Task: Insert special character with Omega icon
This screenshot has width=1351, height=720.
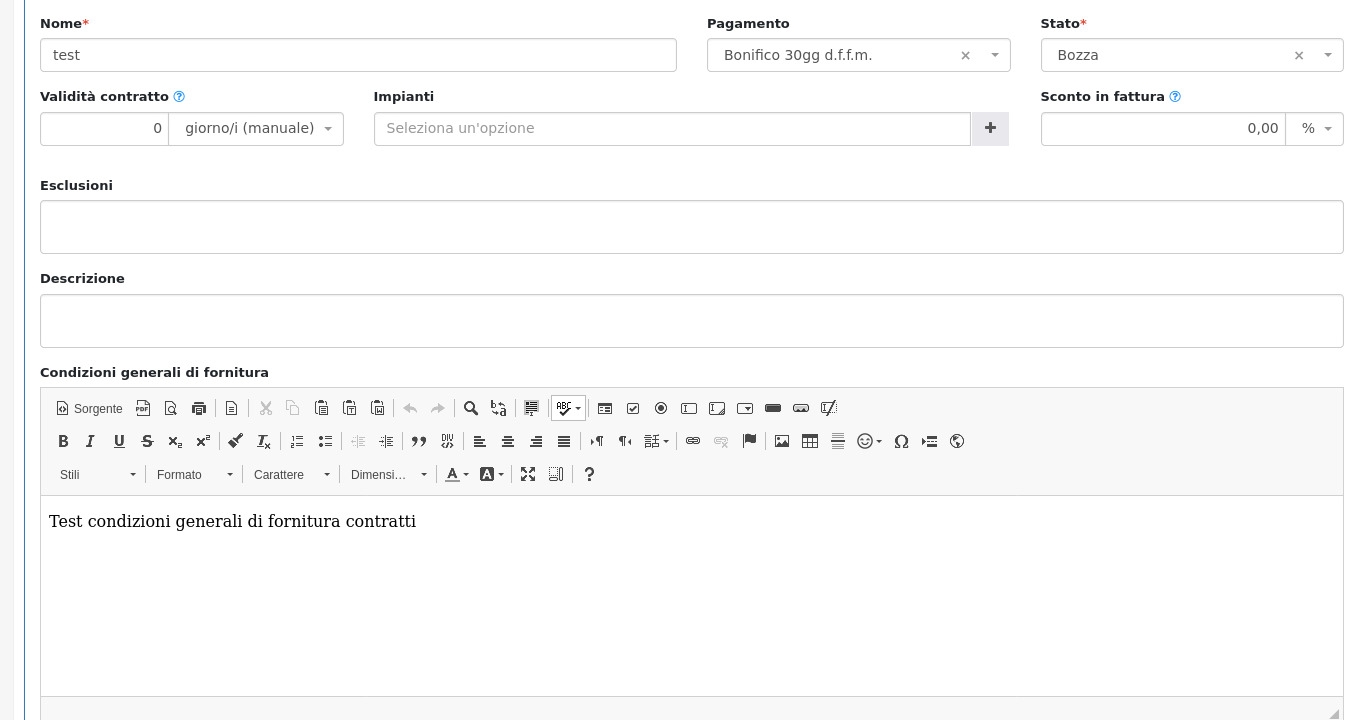Action: 901,441
